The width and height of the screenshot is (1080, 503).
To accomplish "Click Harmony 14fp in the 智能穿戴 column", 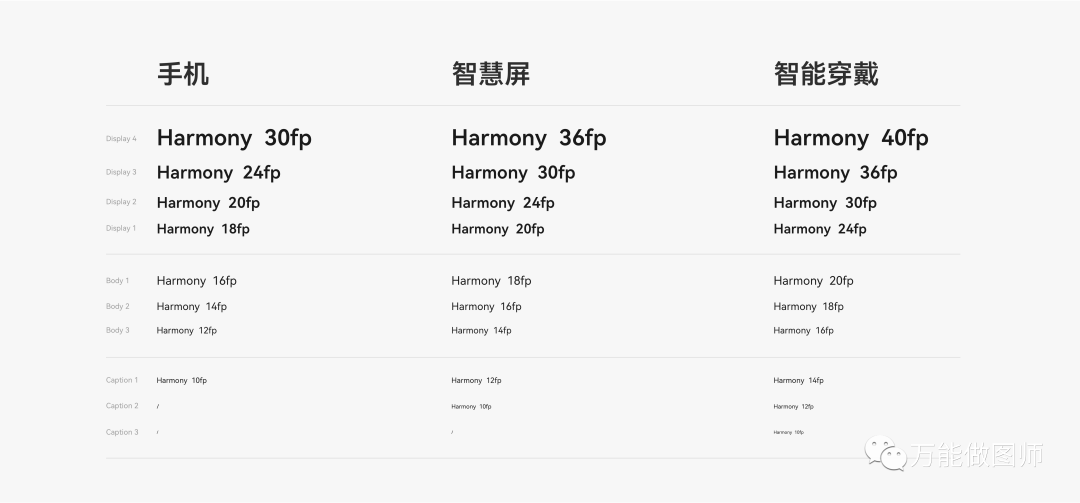I will [798, 380].
